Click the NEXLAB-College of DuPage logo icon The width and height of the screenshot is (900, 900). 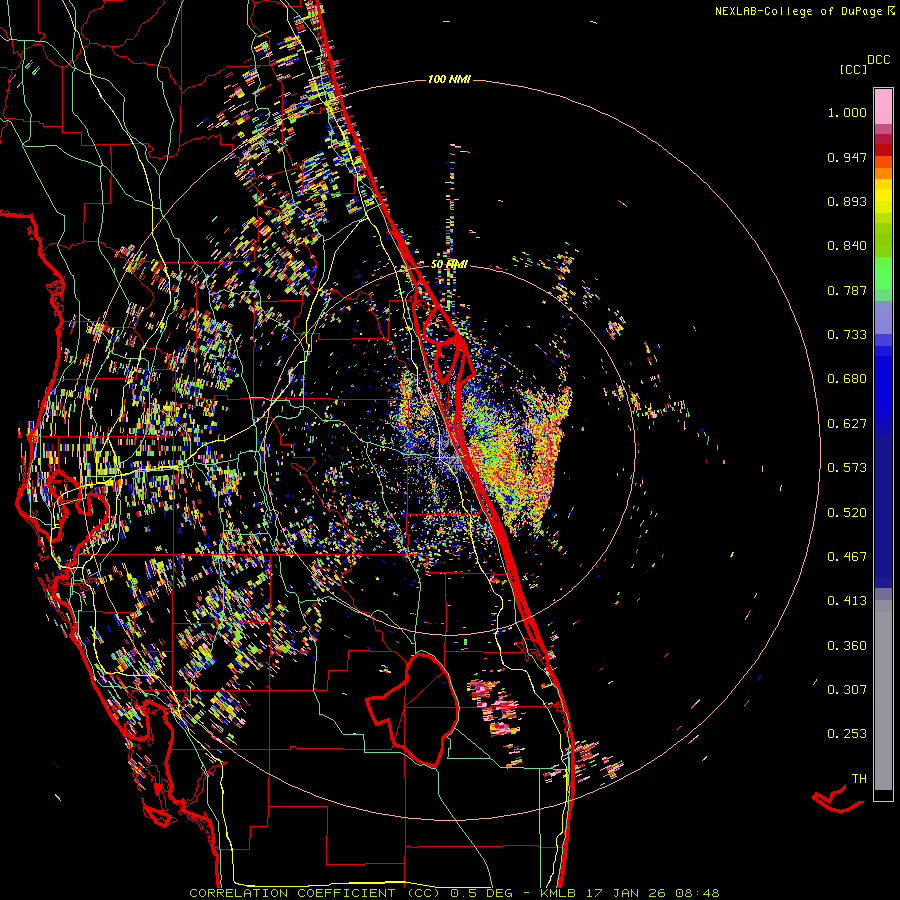click(891, 11)
